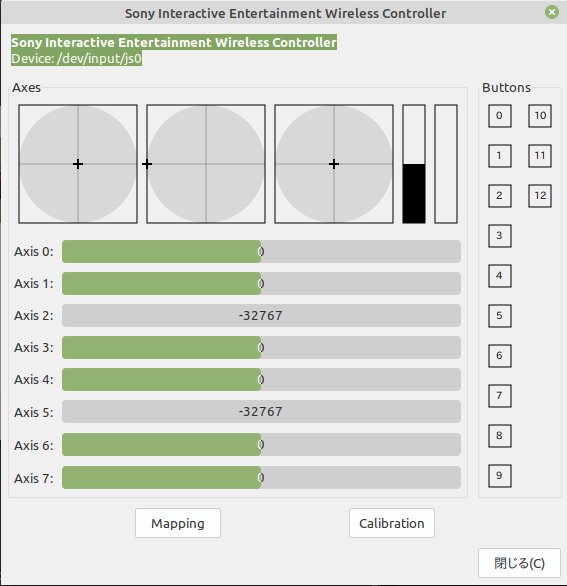The height and width of the screenshot is (586, 567).
Task: Click button indicator 10
Action: coord(540,116)
